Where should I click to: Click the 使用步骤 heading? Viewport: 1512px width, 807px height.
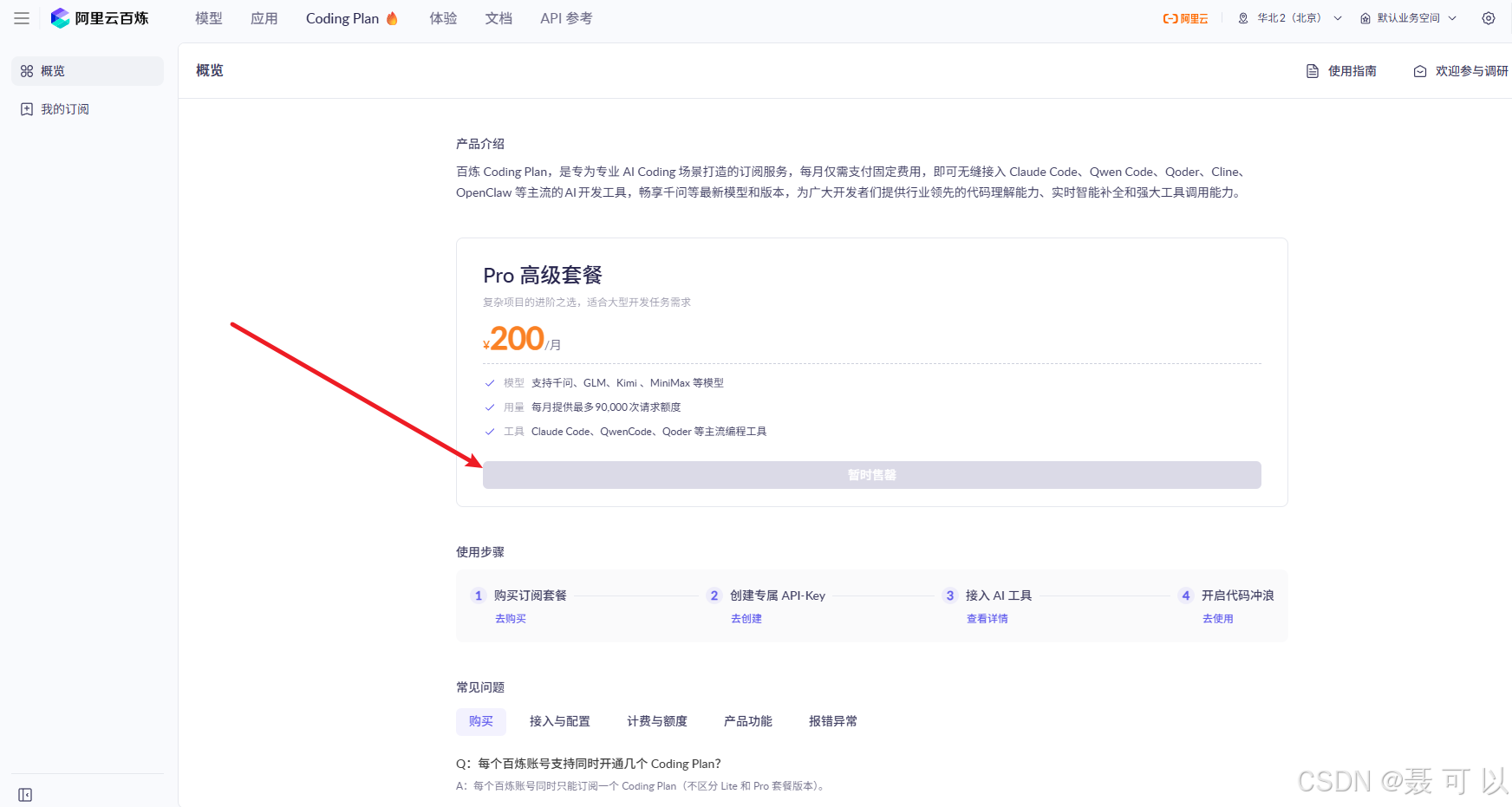(480, 552)
